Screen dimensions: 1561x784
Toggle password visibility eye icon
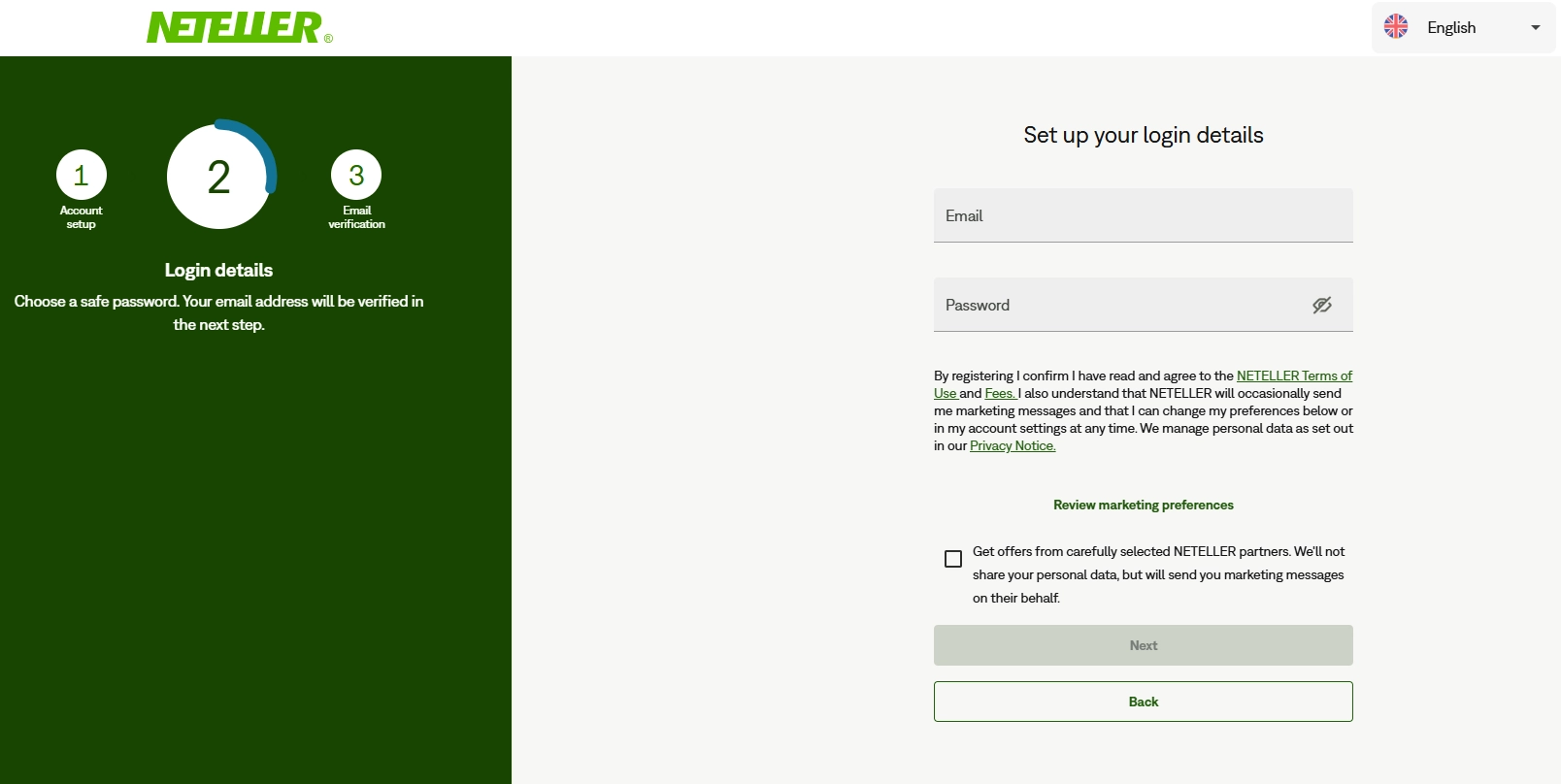(x=1321, y=306)
